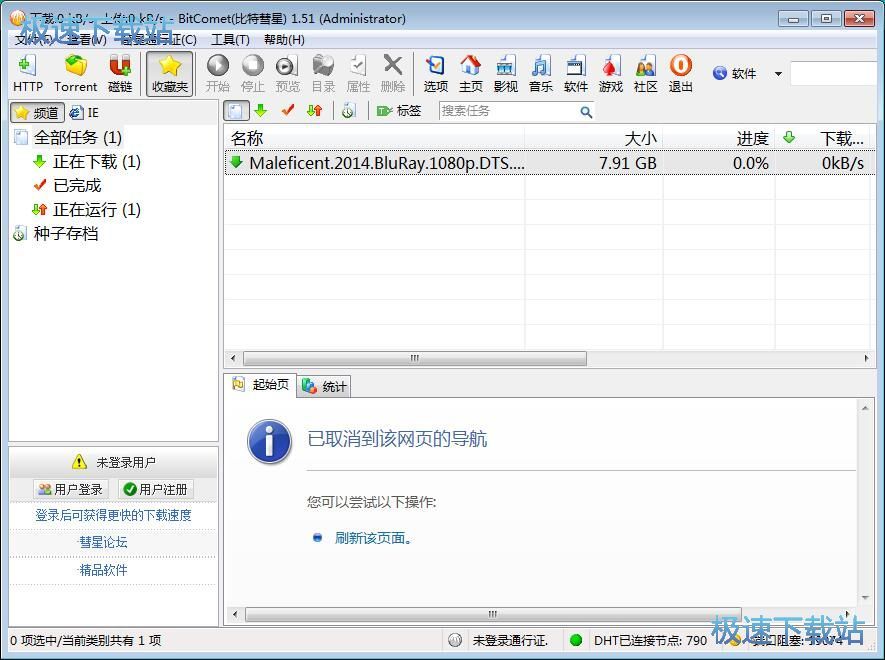
Task: Click task list scroll right arrow
Action: tap(866, 358)
